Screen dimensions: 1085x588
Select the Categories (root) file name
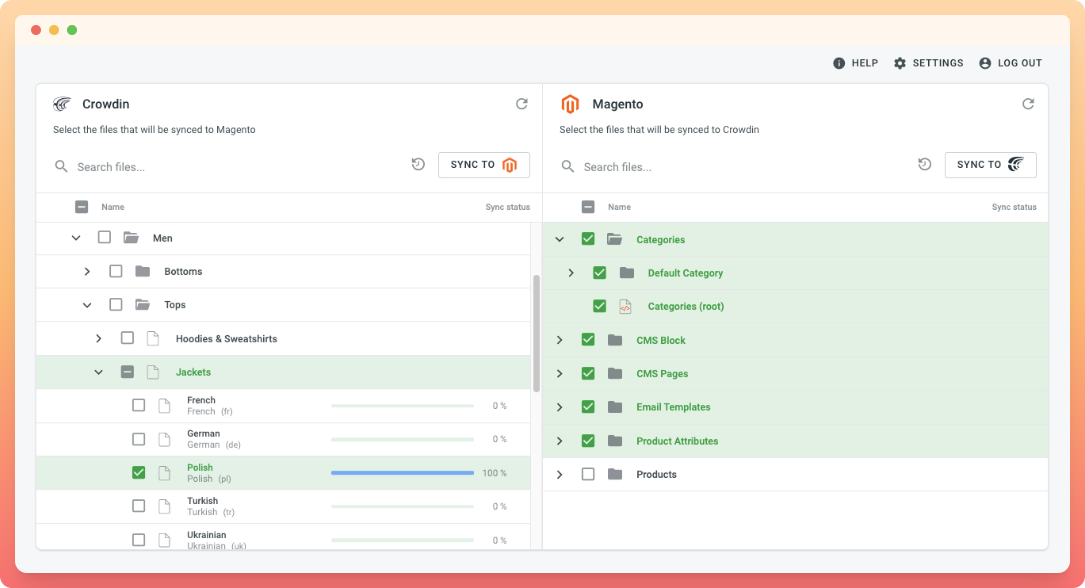(x=686, y=306)
